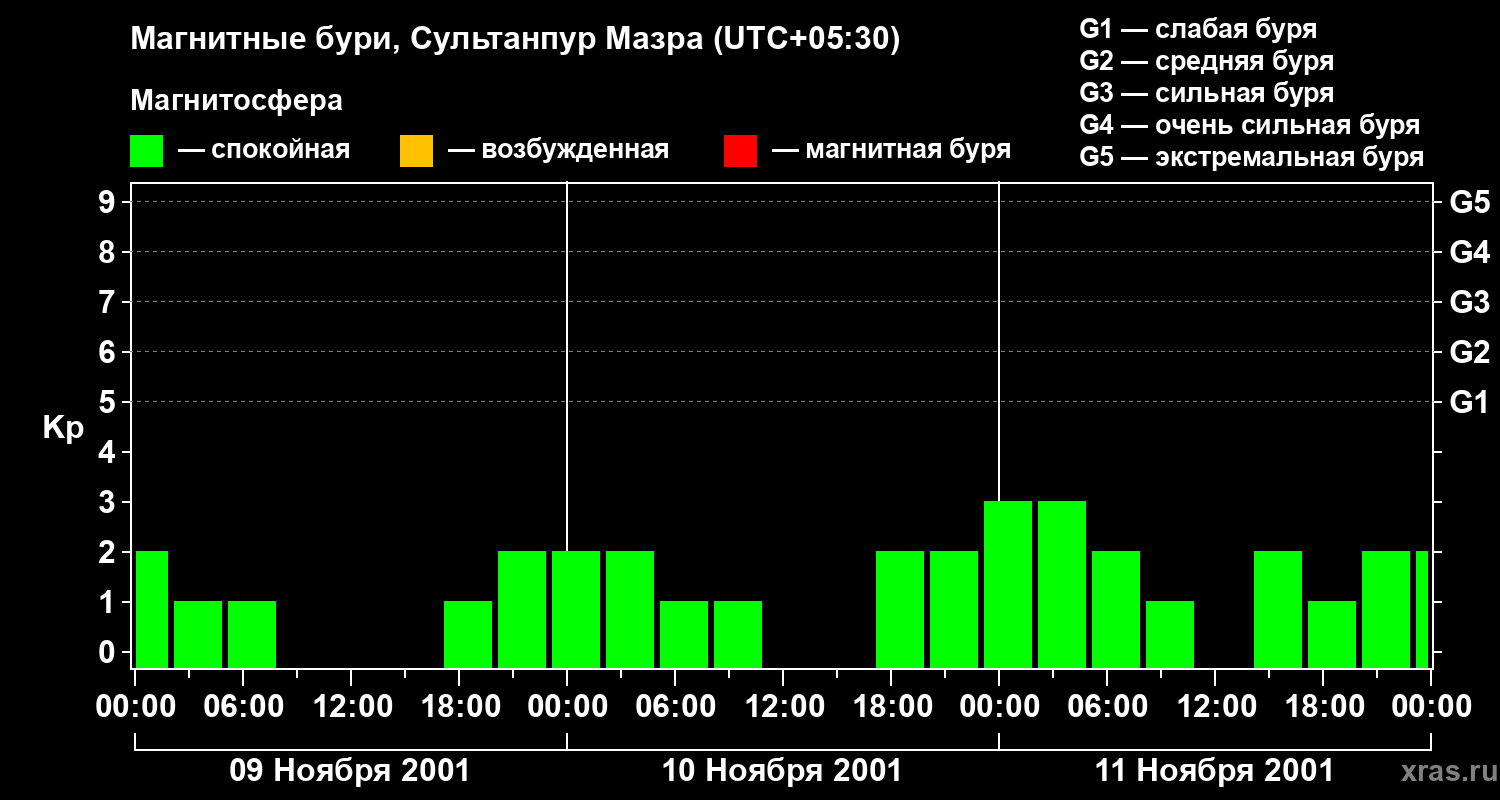
Task: Click the Kp 1 bar over 06:00 on 09 Ноября
Action: pos(252,635)
